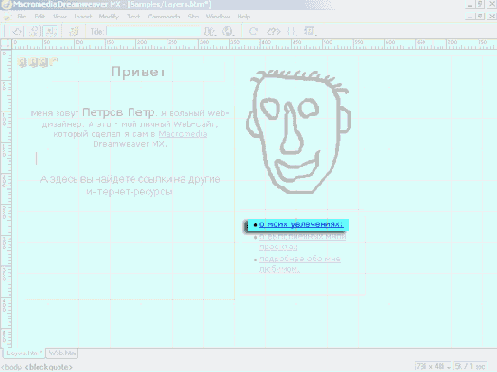Open Preview/Debug in Browser globe menu
This screenshot has height=372, width=497.
coord(228,31)
